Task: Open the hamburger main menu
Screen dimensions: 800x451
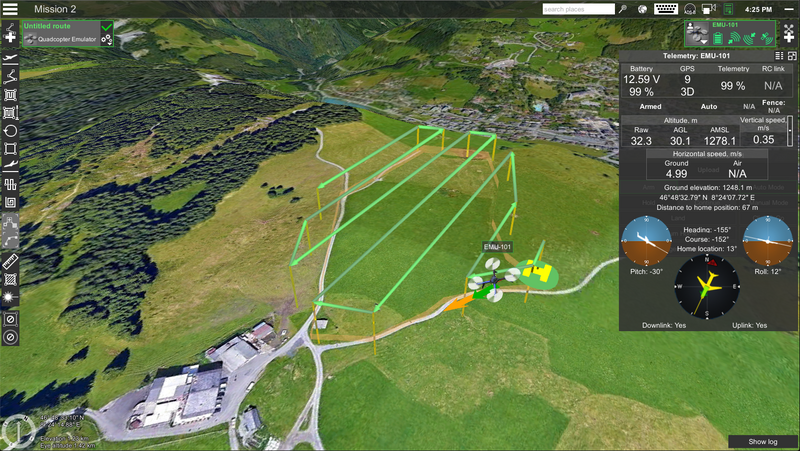Action: click(x=11, y=9)
